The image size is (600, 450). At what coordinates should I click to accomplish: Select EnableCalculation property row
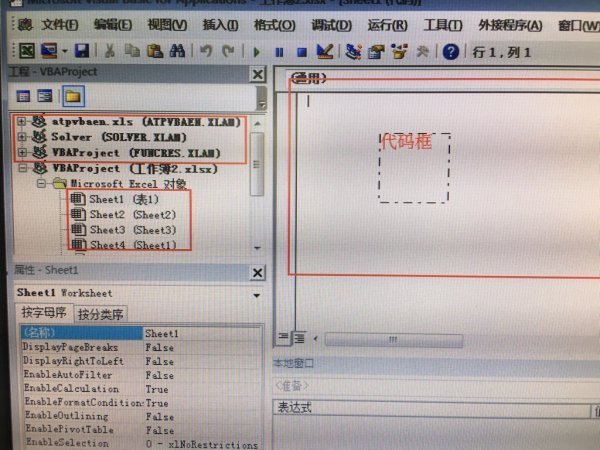pos(142,389)
